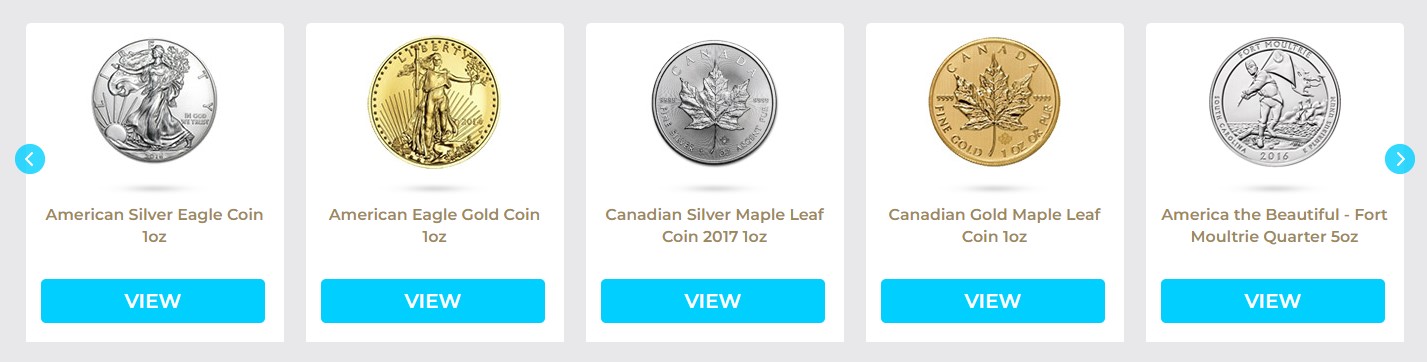Click VIEW under American Eagle Gold Coin
This screenshot has width=1427, height=362.
coord(433,301)
